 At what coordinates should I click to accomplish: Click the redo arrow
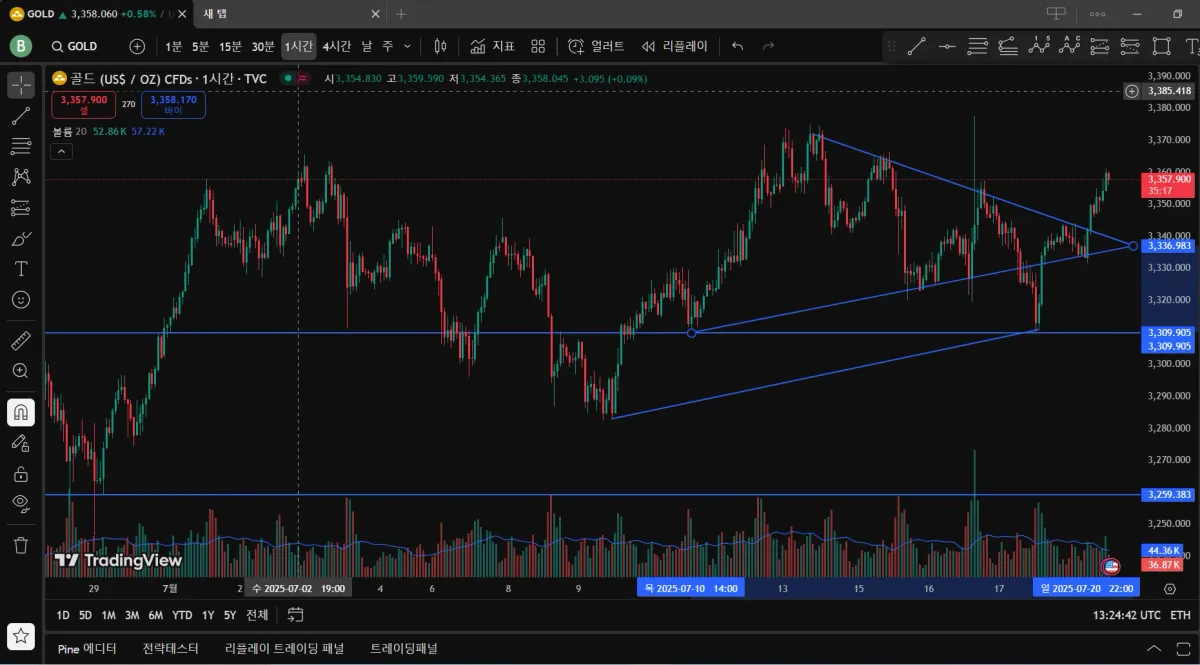pyautogui.click(x=768, y=46)
